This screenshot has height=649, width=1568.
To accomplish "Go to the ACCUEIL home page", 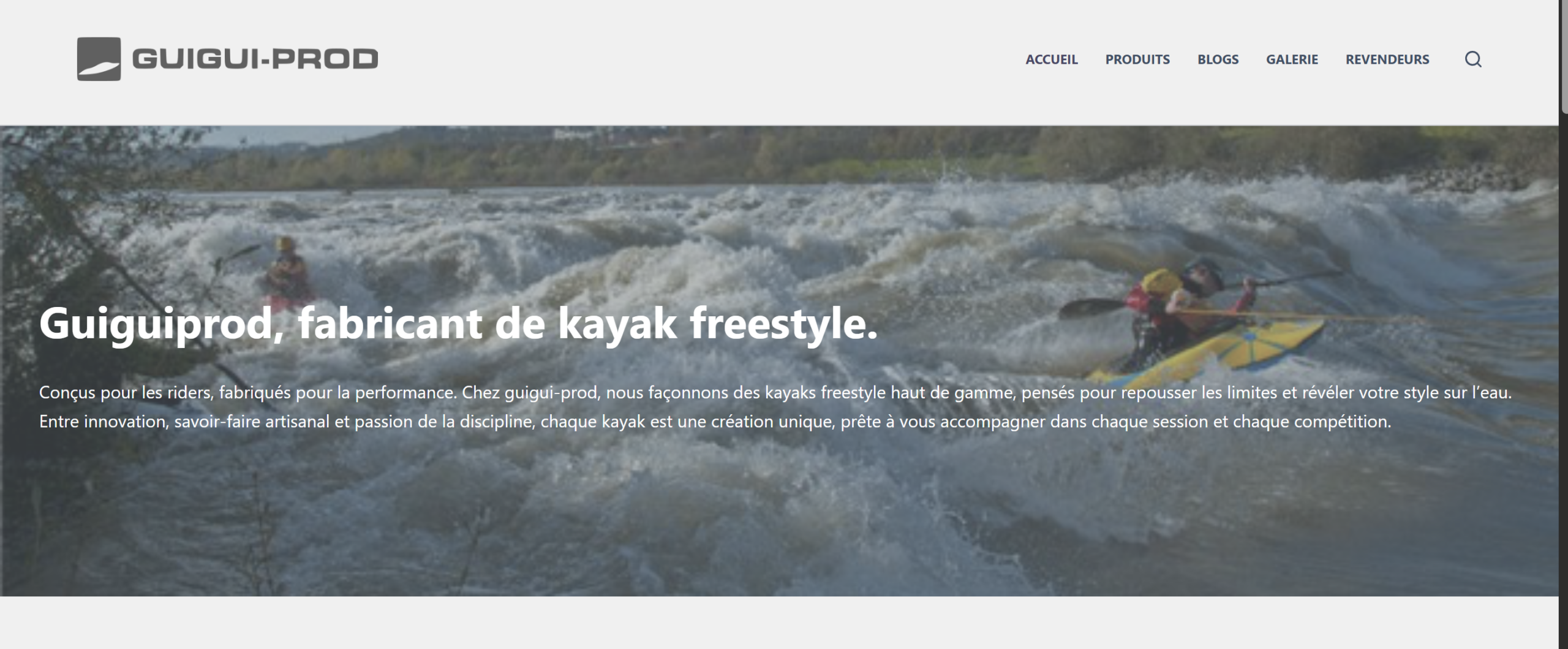I will [1051, 59].
